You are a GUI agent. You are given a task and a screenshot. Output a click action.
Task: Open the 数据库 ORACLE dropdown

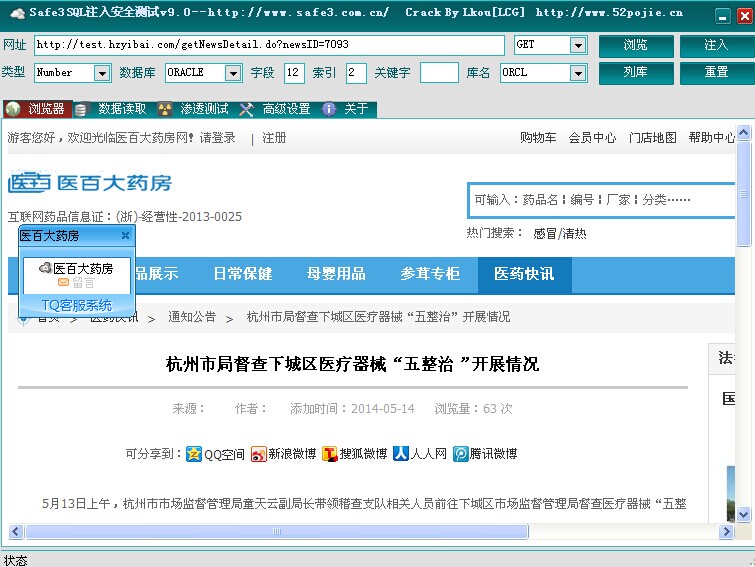tap(233, 73)
